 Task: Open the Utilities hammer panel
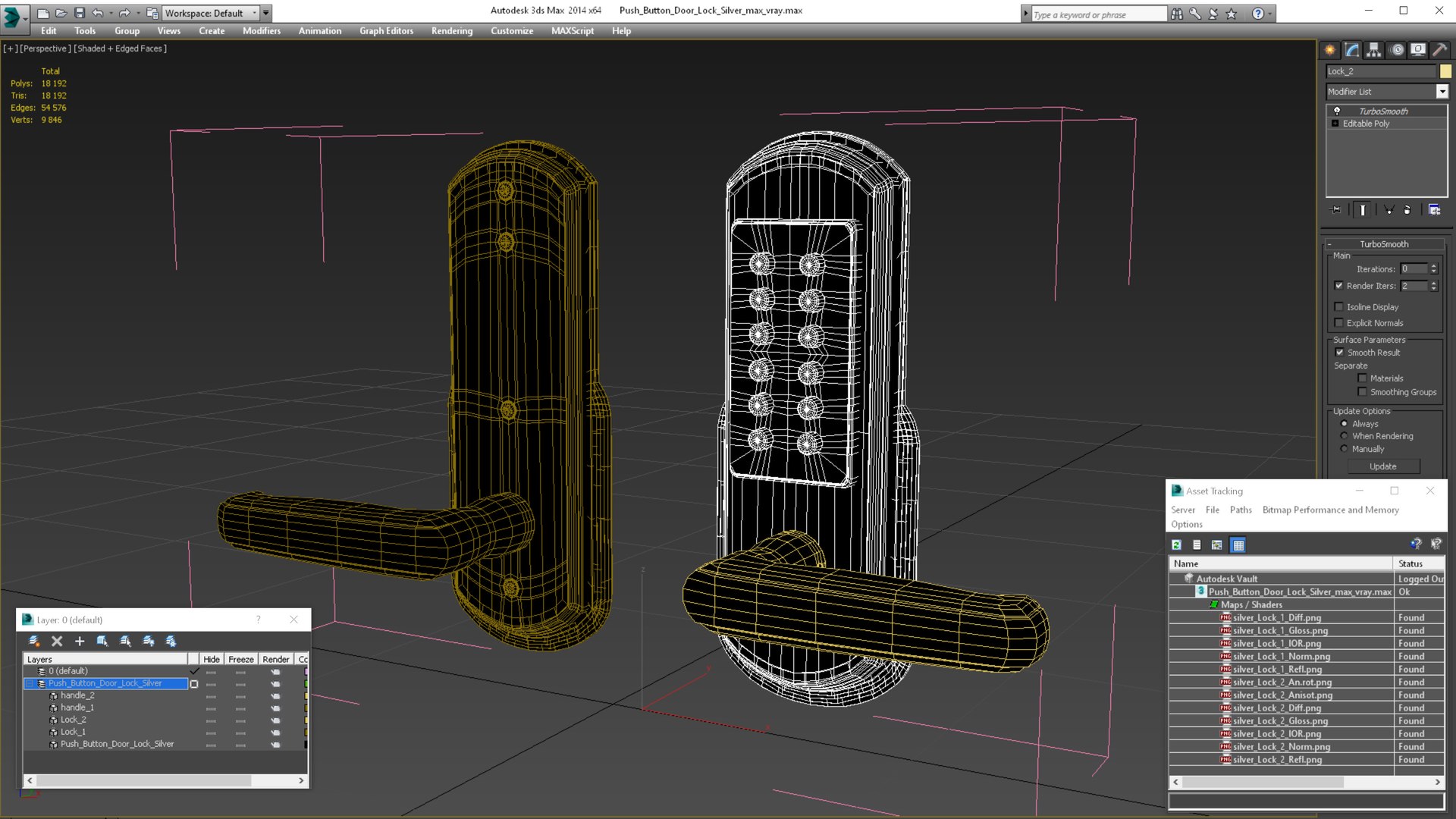point(1439,50)
